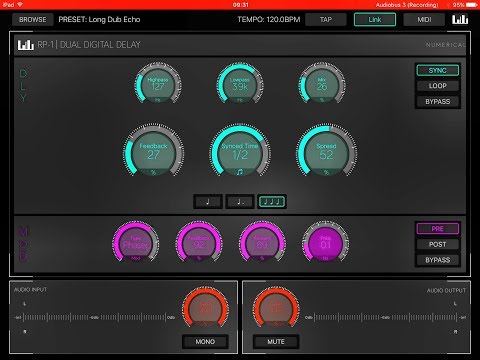Enable the delay SYNC toggle
480x360 pixels.
437,70
